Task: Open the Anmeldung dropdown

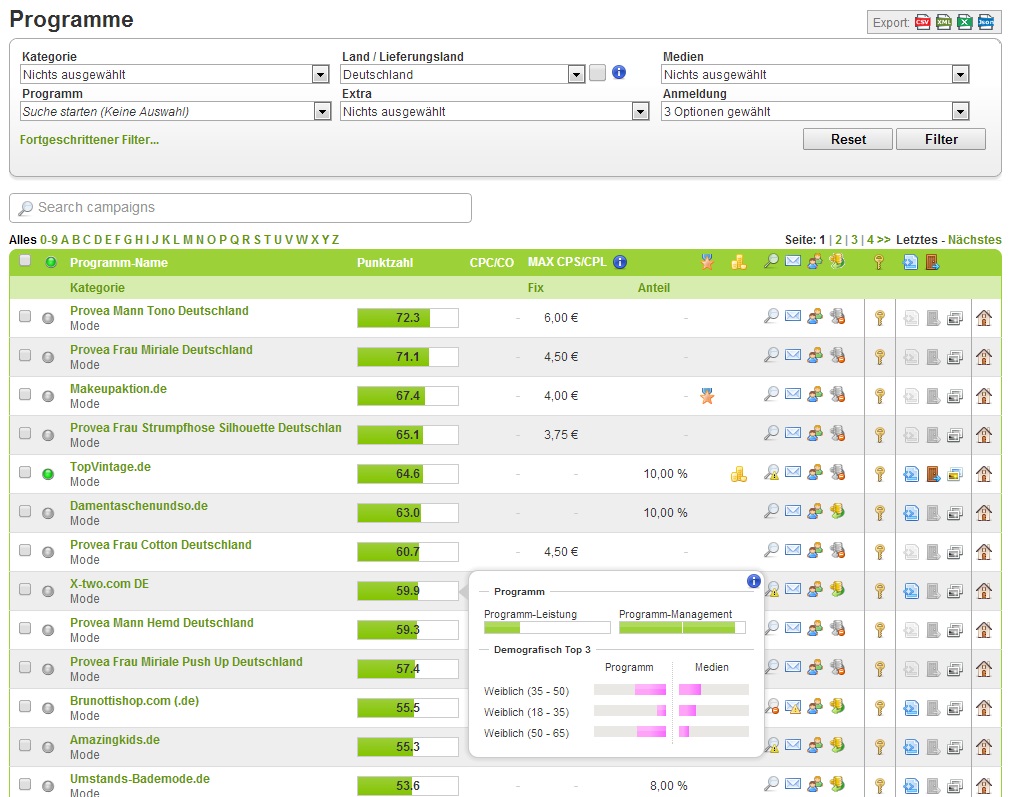Action: pos(815,111)
